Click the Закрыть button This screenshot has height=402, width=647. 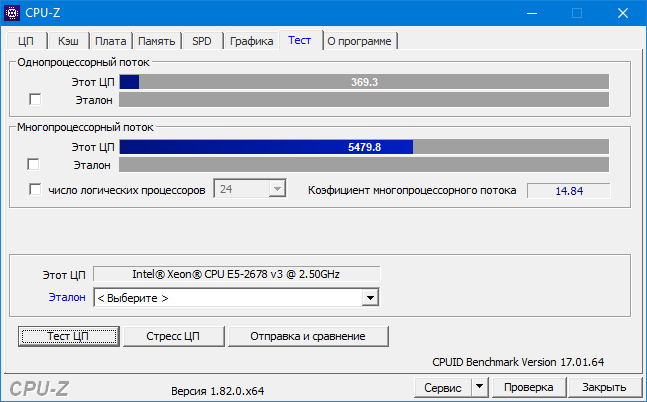click(x=604, y=388)
